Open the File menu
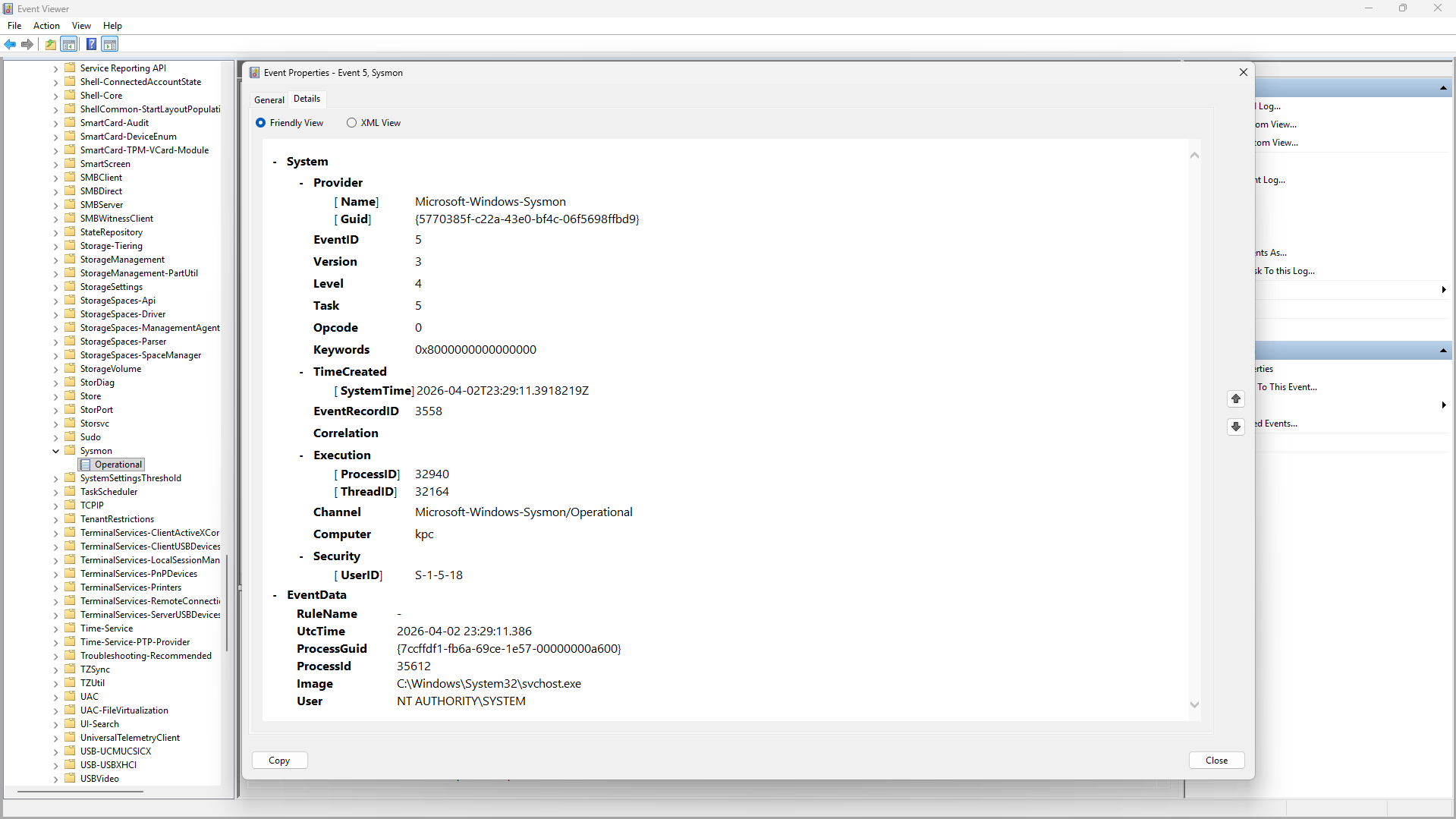 [14, 26]
